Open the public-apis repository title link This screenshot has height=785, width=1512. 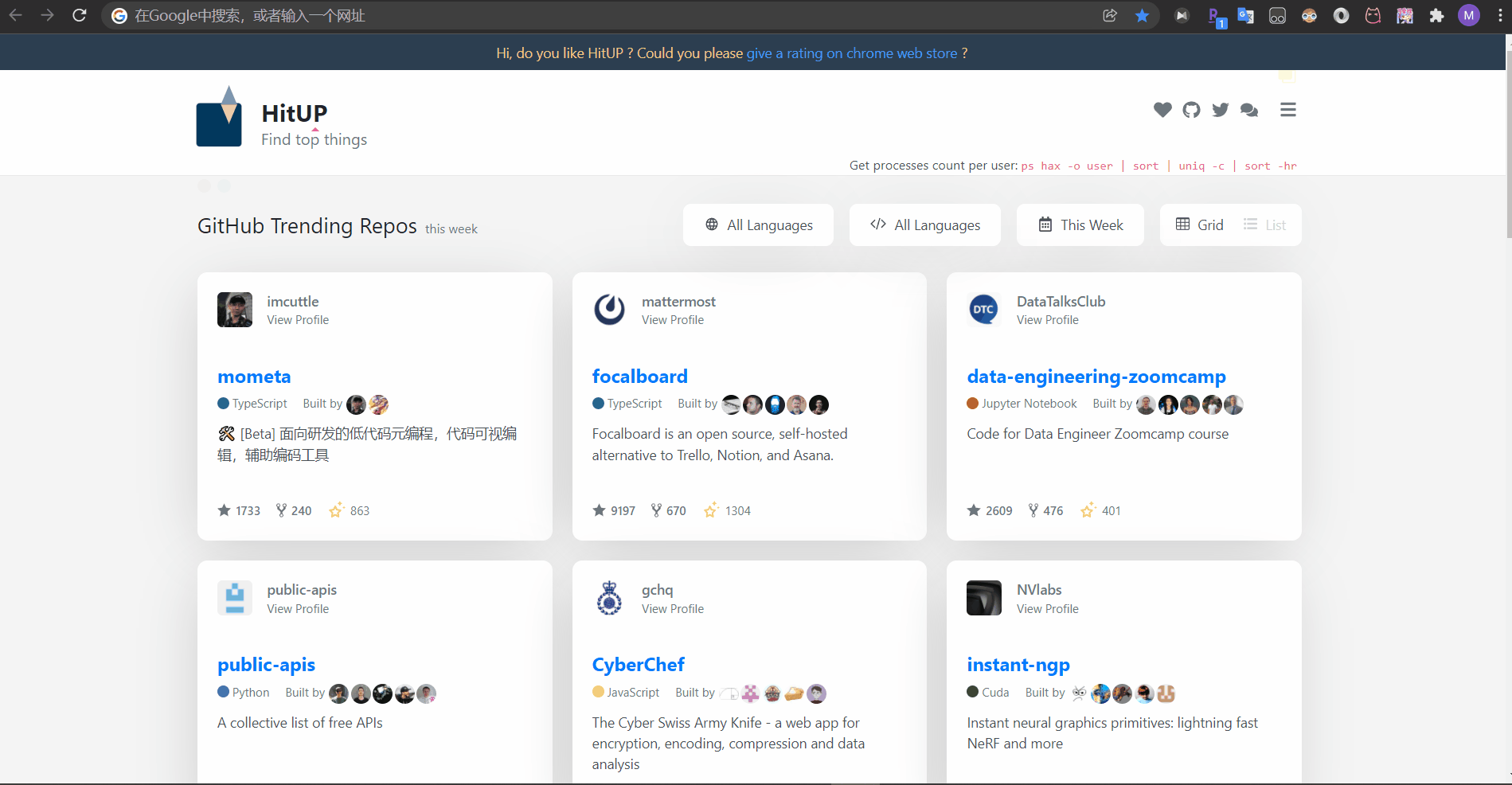[x=266, y=665]
